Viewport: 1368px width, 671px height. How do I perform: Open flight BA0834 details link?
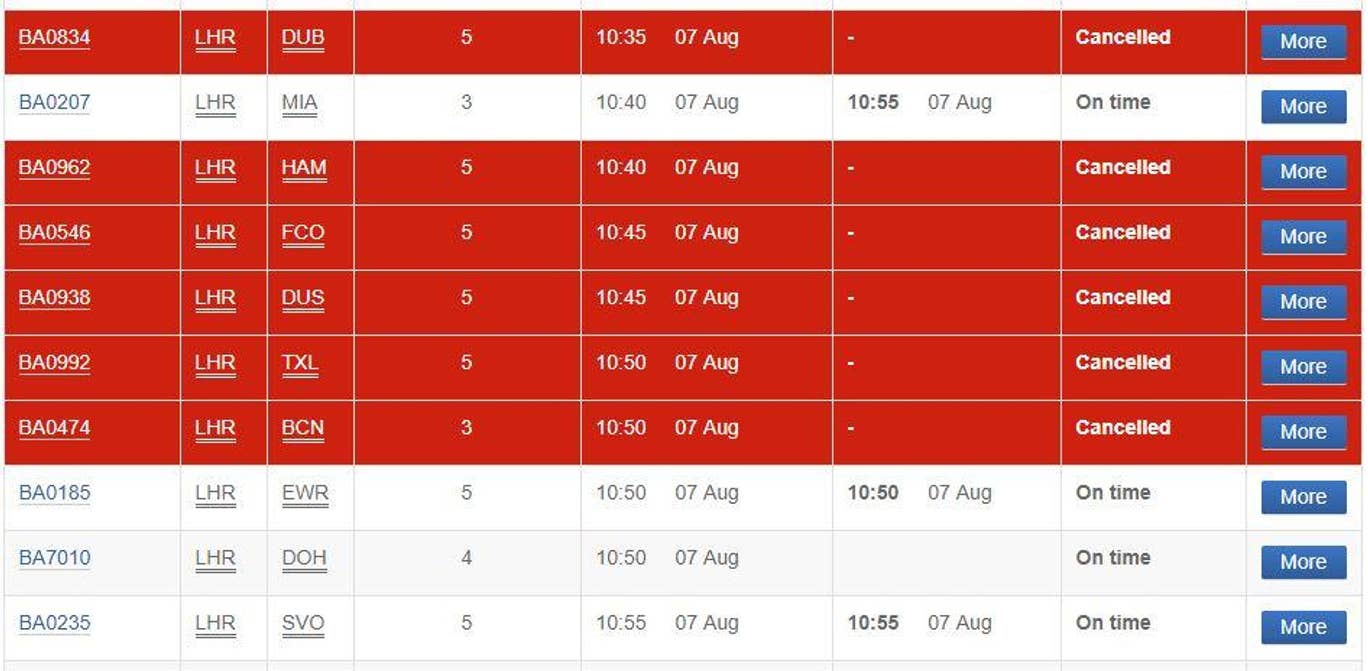(54, 38)
